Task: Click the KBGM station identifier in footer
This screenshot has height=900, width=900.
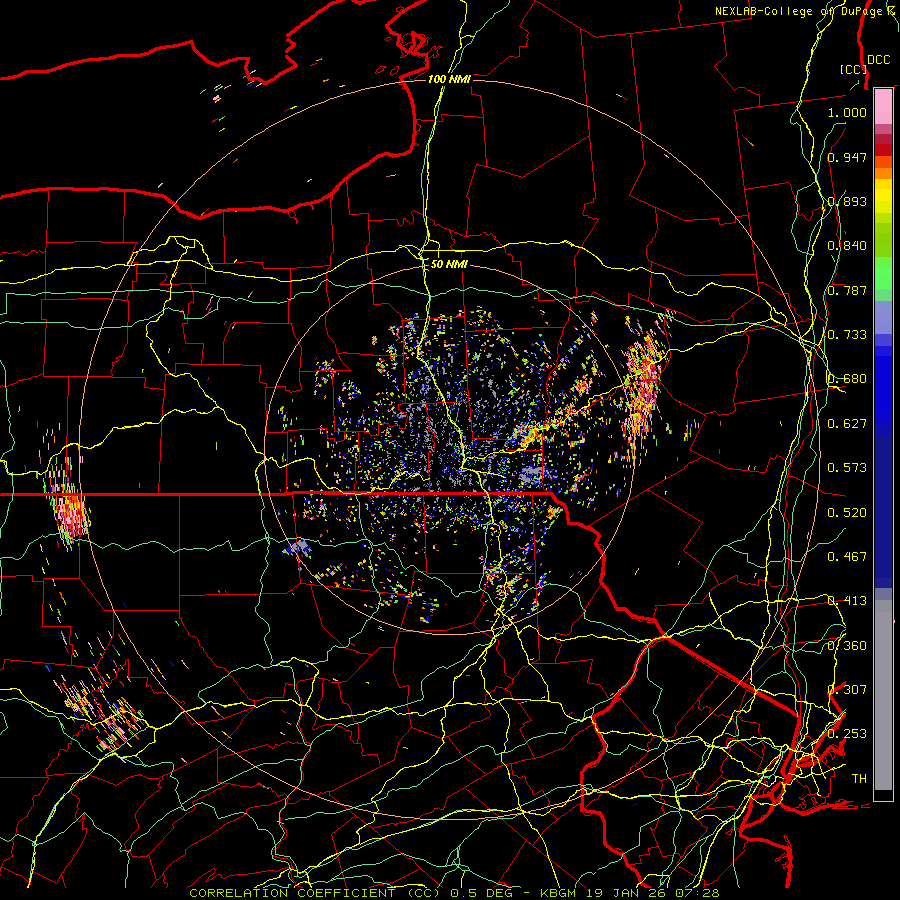Action: coord(560,893)
